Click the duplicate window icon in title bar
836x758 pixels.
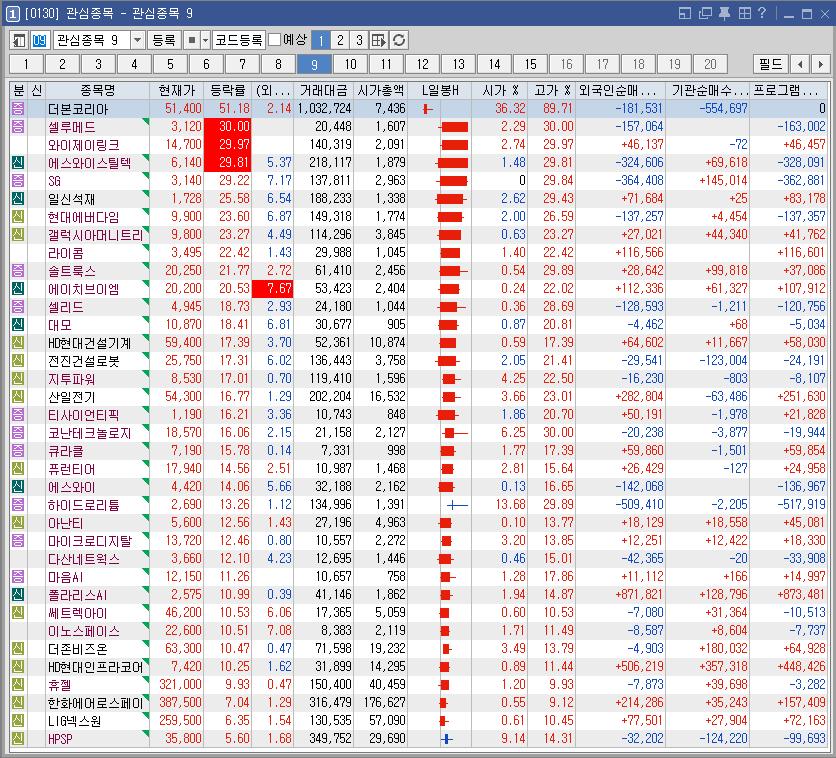tap(705, 13)
